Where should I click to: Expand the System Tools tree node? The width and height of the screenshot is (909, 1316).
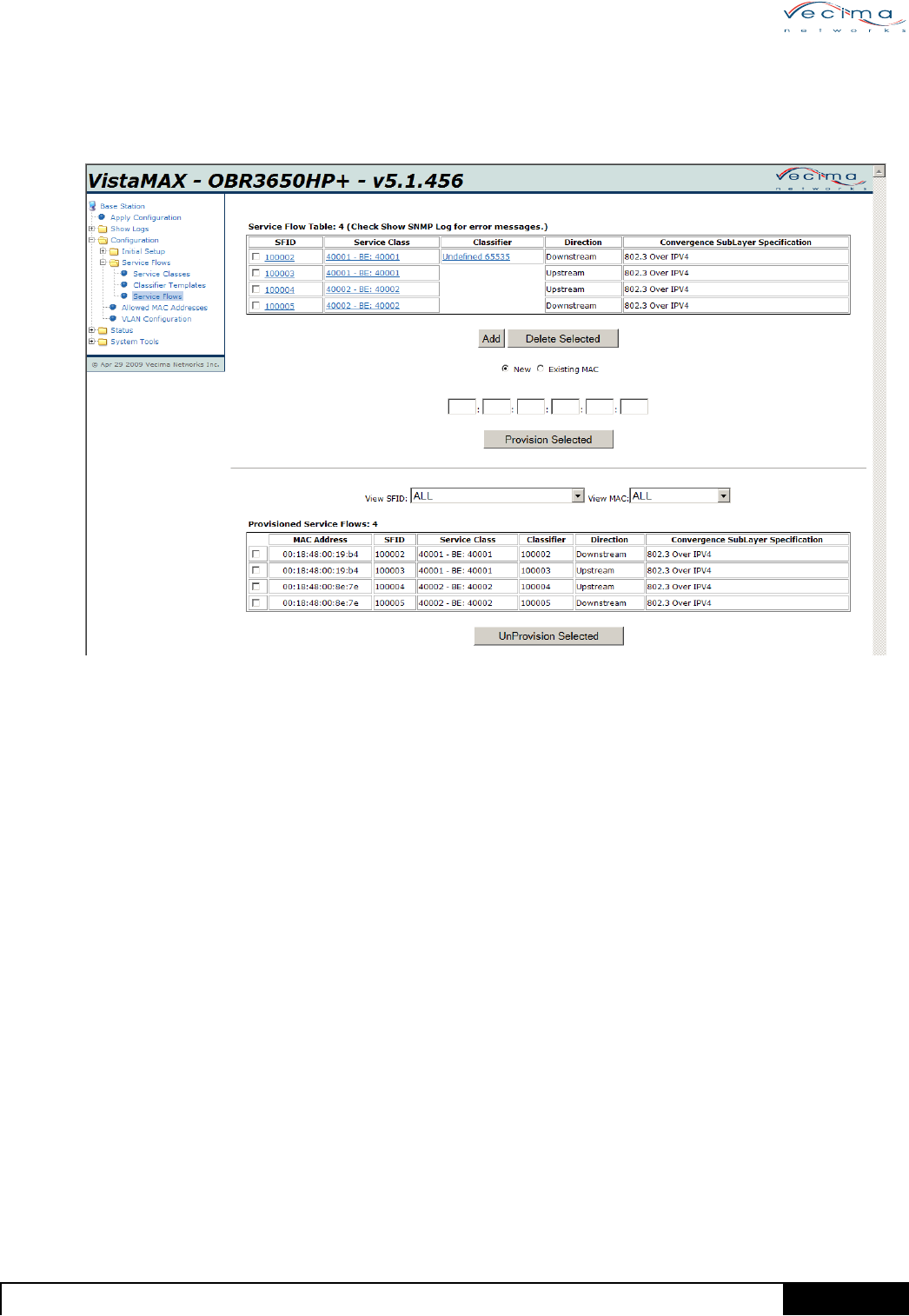[92, 342]
